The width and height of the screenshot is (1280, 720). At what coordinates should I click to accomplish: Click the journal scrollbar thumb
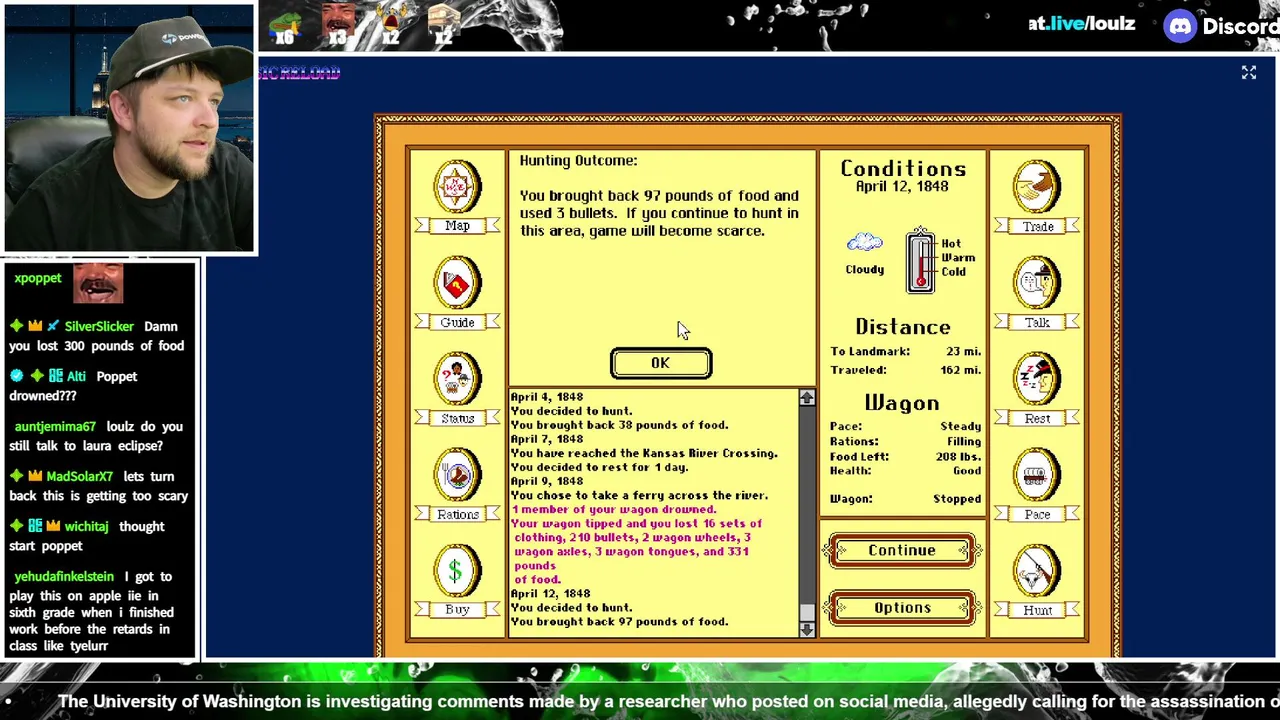pyautogui.click(x=807, y=612)
